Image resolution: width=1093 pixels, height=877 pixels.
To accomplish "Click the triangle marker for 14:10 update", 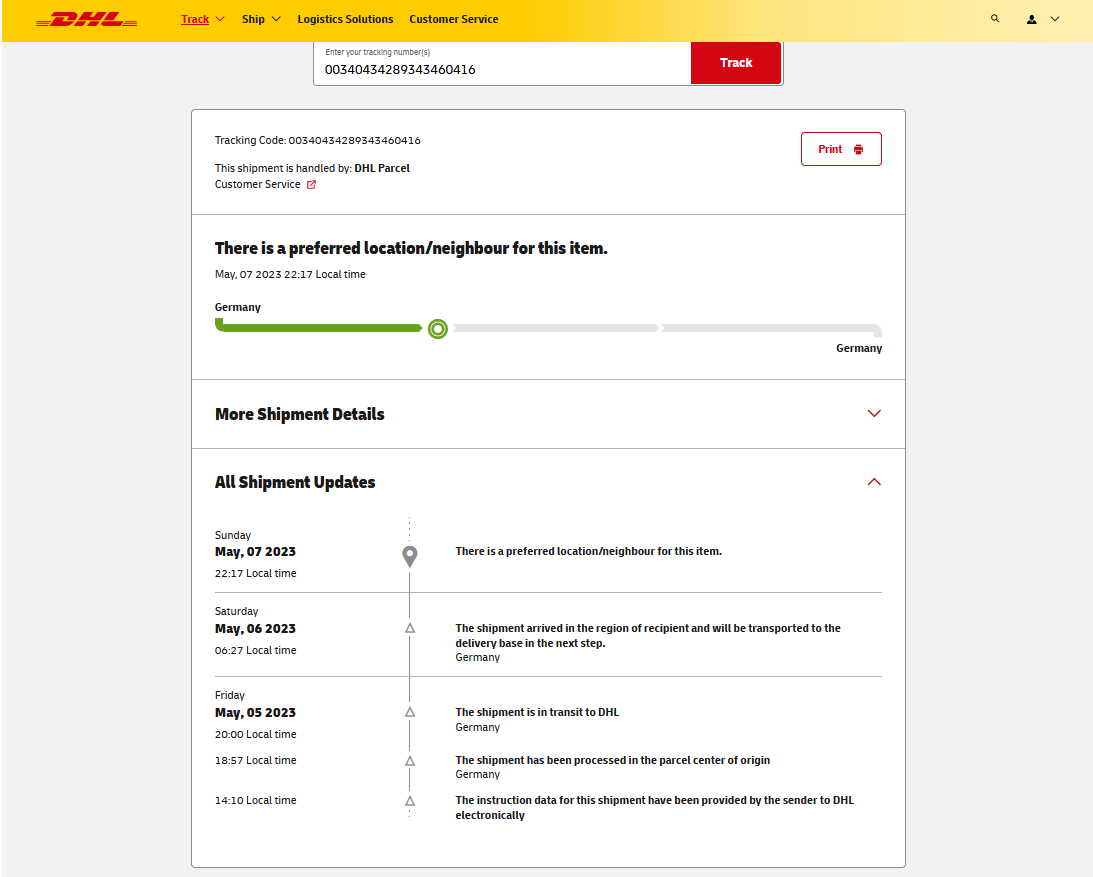I will [x=409, y=801].
